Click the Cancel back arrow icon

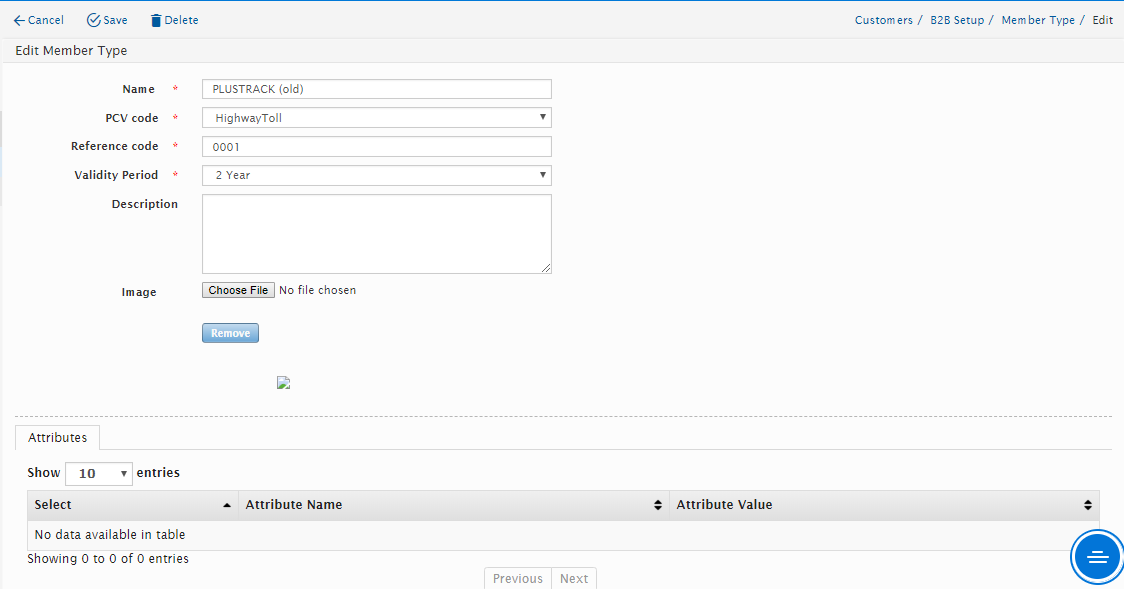click(x=19, y=20)
